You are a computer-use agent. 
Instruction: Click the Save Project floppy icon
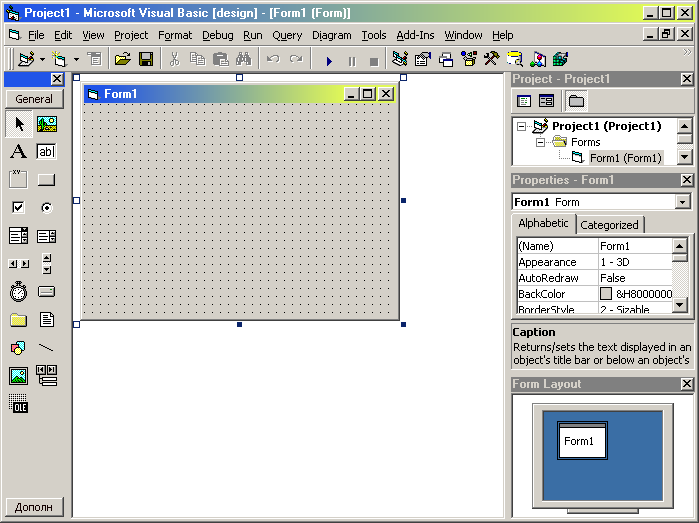pos(146,59)
